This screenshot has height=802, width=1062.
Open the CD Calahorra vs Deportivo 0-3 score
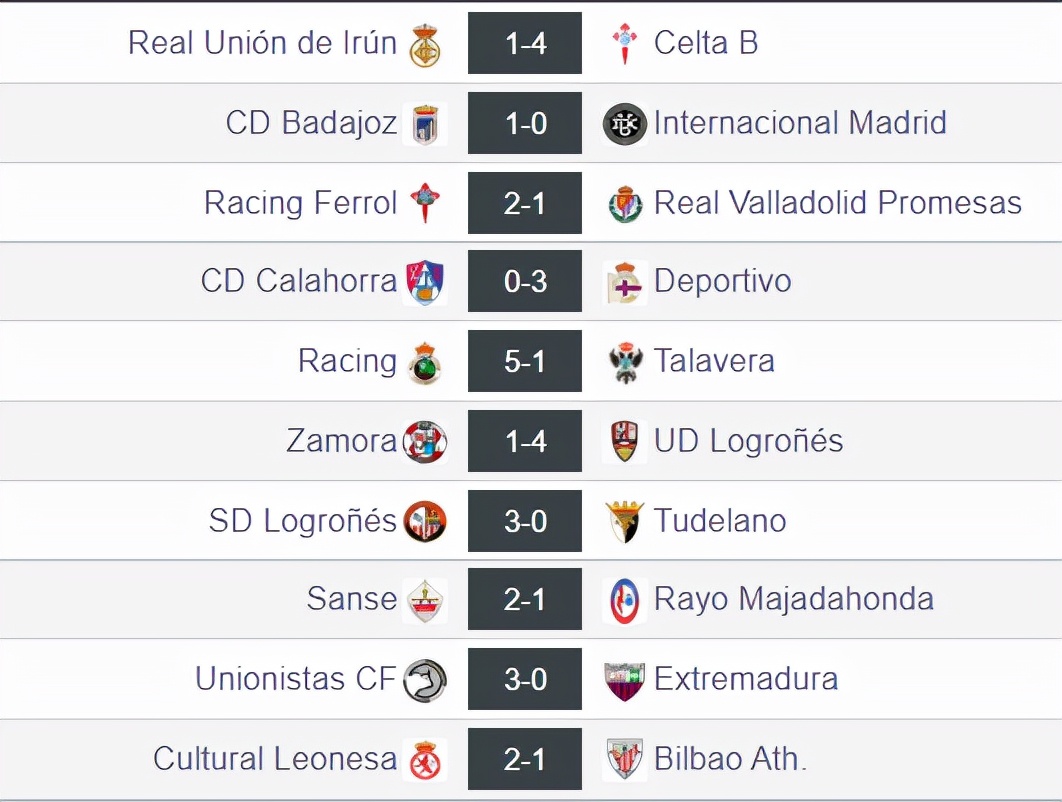coord(525,282)
